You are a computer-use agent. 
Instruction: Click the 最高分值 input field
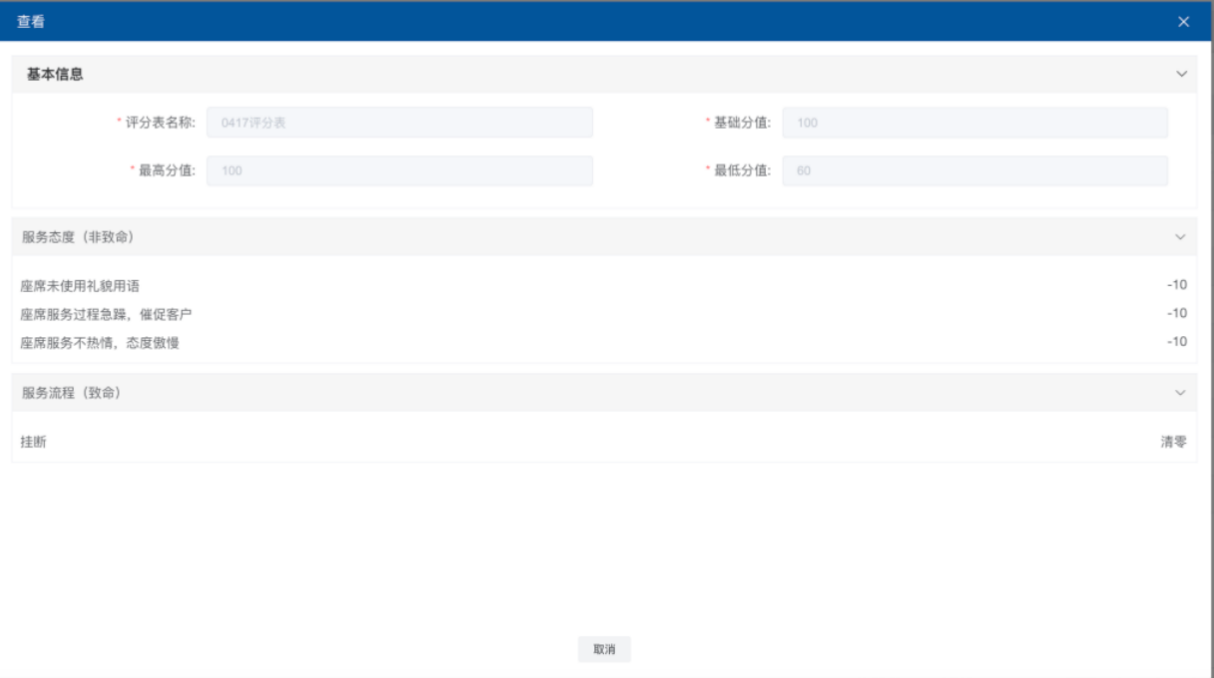pos(399,171)
